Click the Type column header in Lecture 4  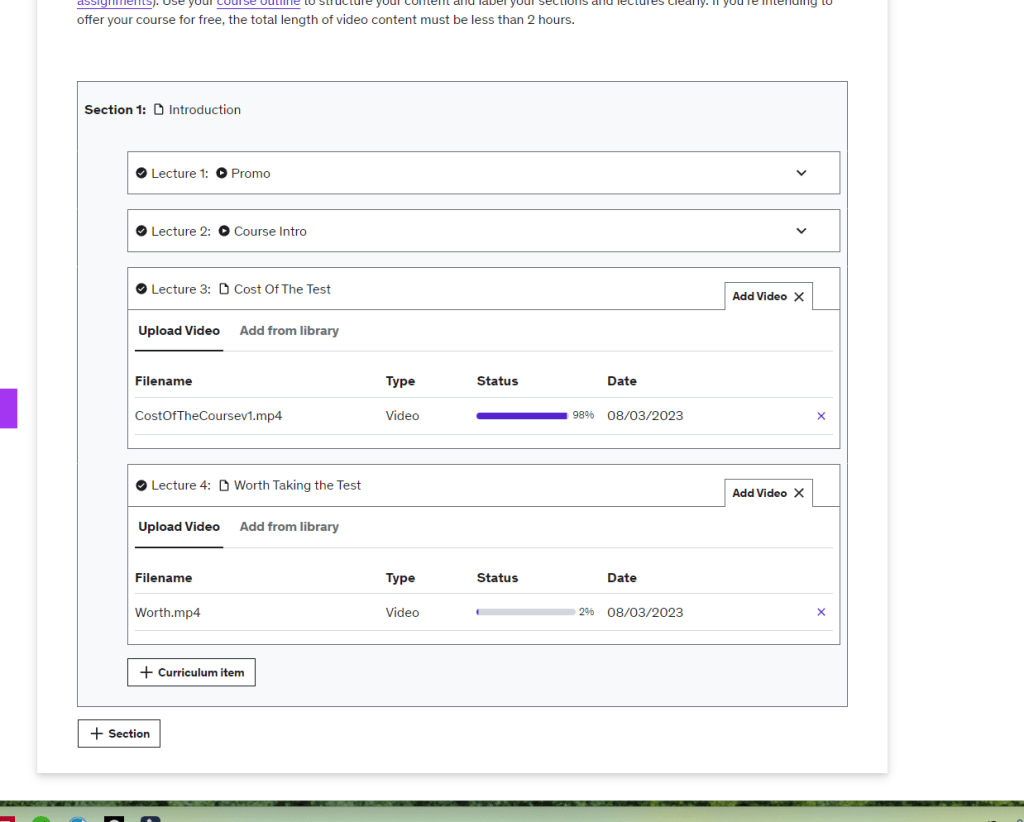400,578
